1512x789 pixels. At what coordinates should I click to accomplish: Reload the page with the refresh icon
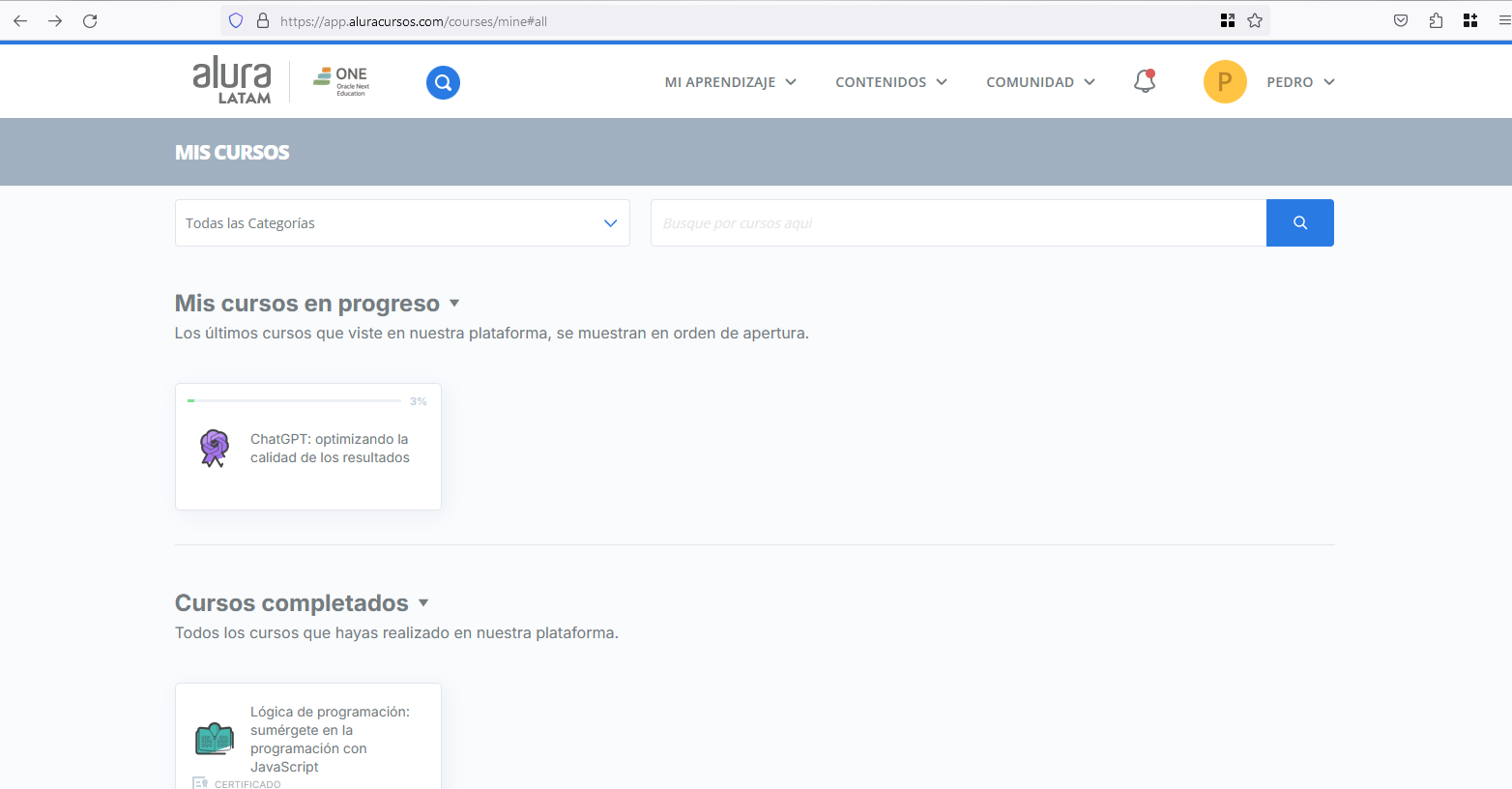click(90, 20)
